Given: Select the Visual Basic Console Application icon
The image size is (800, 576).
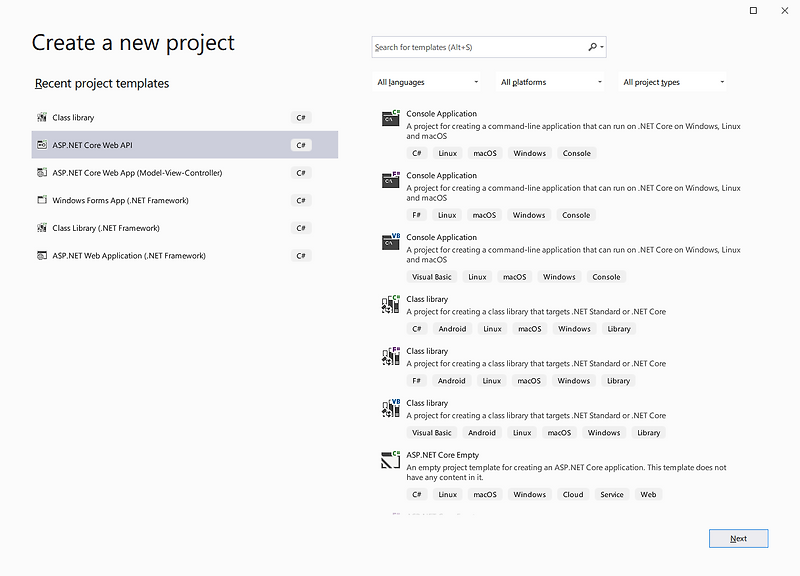Looking at the screenshot, I should (x=391, y=244).
